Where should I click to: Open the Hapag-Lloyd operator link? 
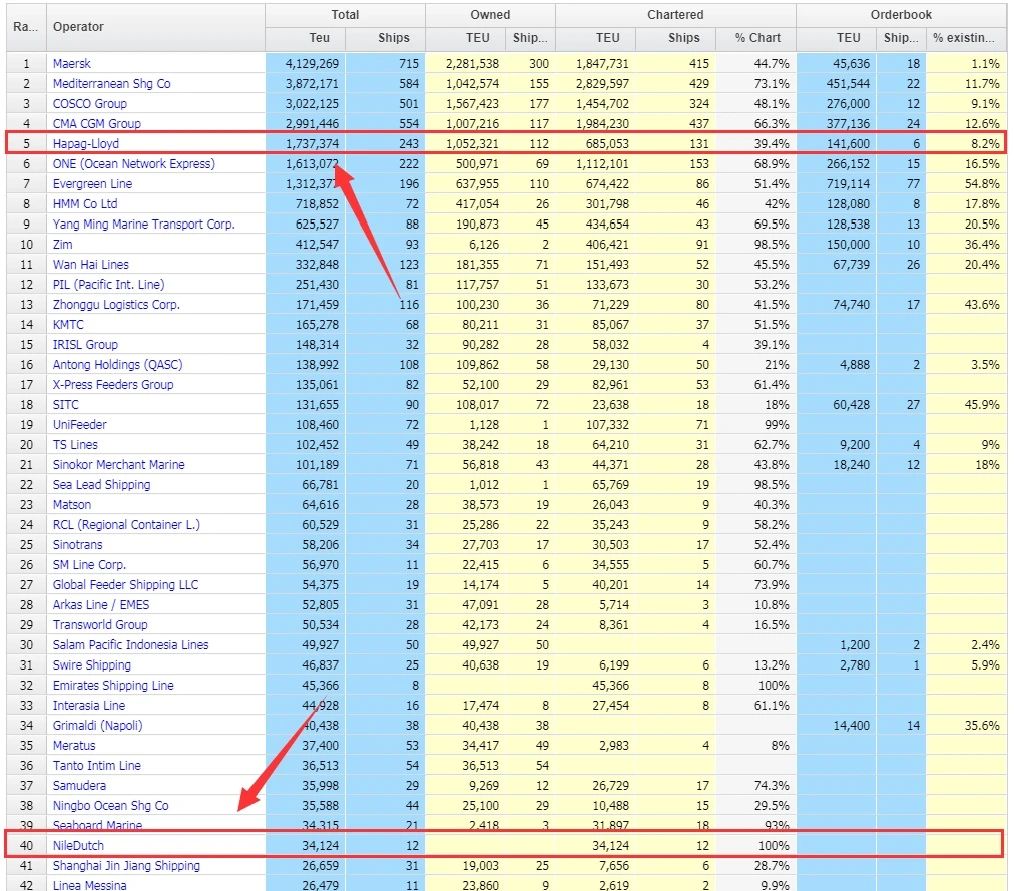tap(85, 144)
